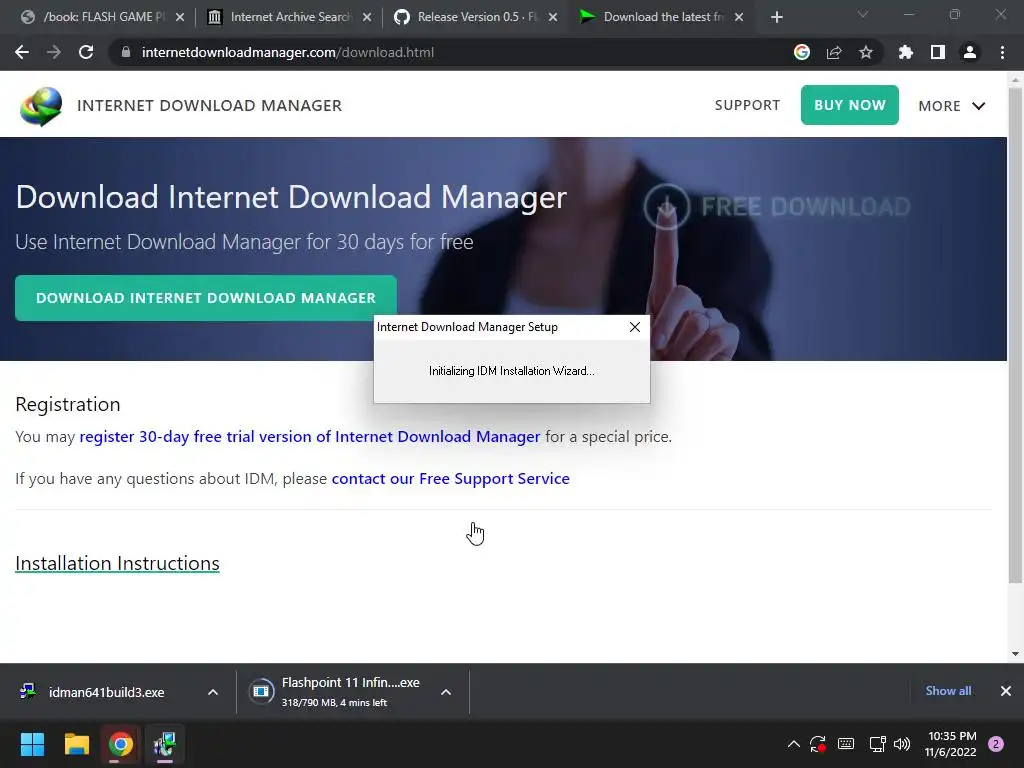1024x768 pixels.
Task: Open the idman641build3.exe download item
Action: (x=106, y=692)
